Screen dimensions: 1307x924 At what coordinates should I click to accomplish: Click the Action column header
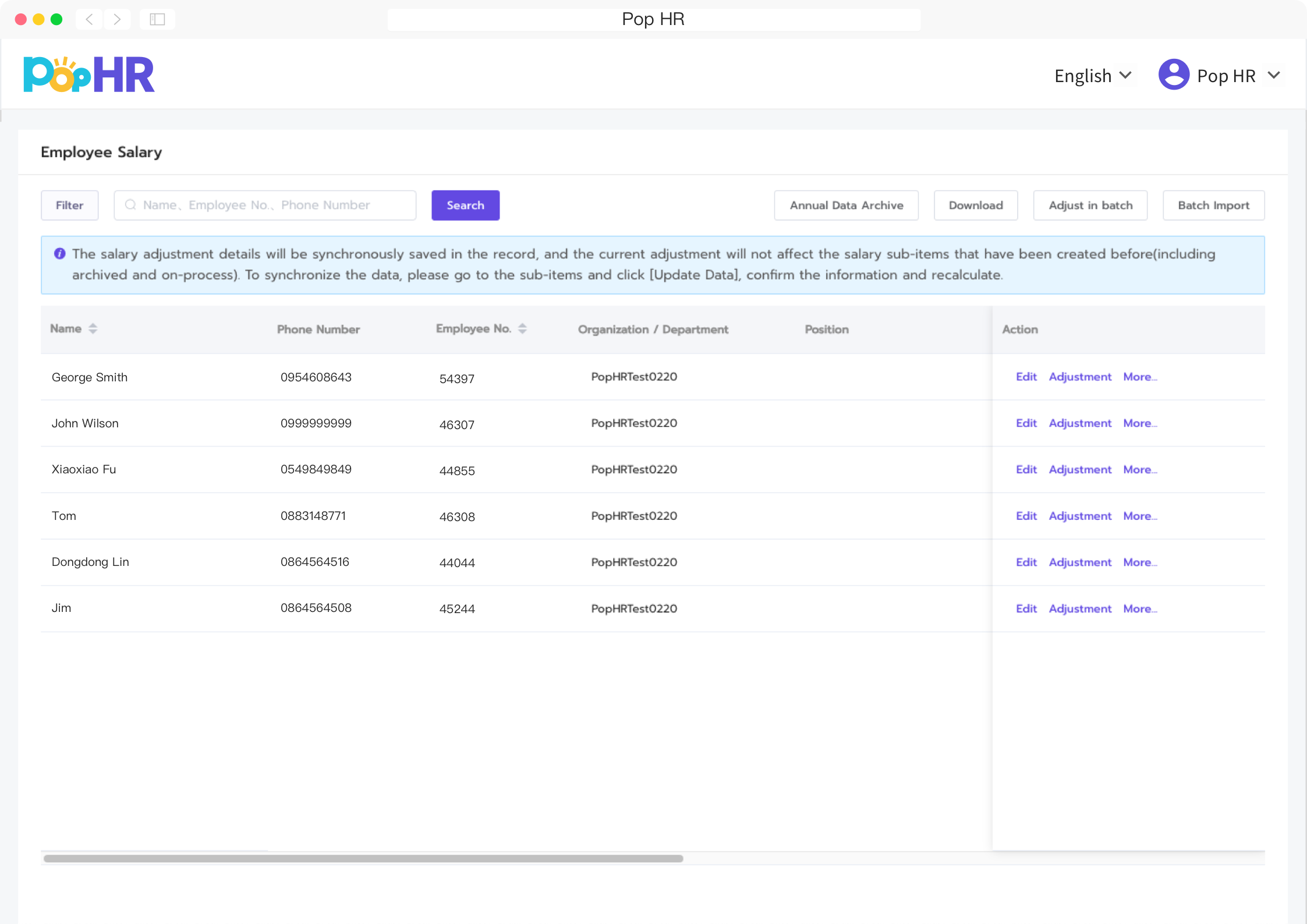coord(1020,330)
